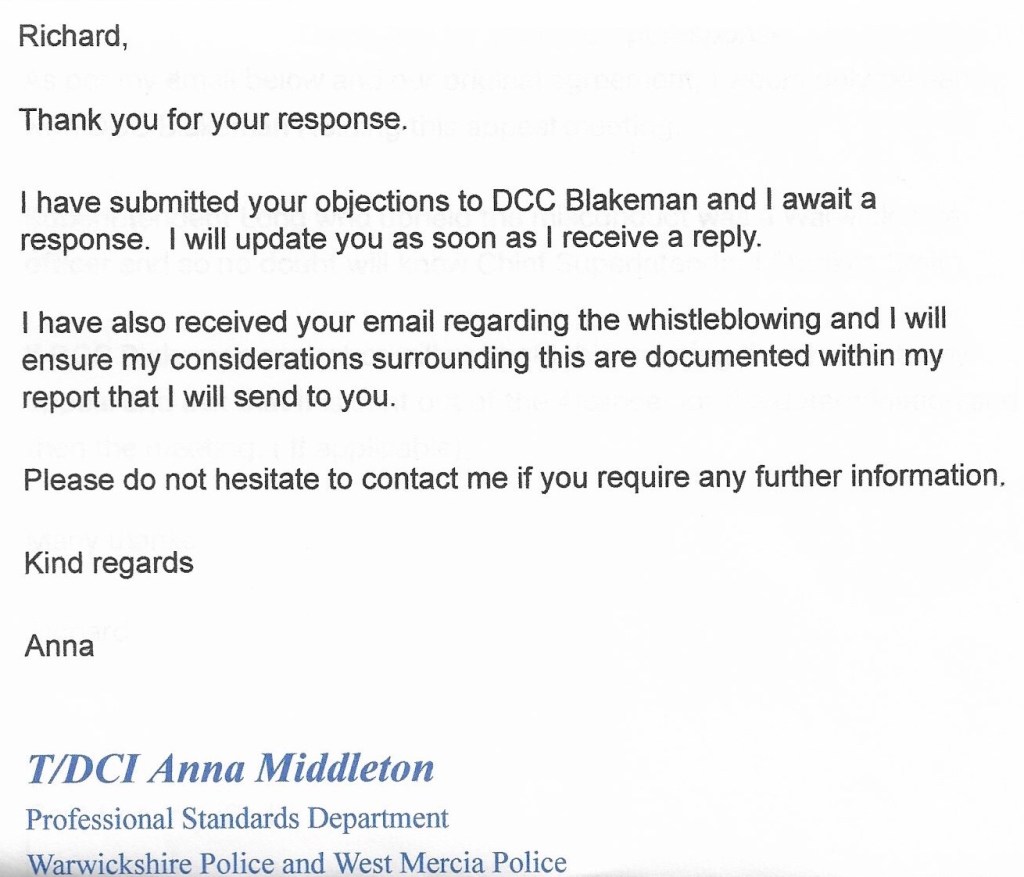Image resolution: width=1024 pixels, height=877 pixels.
Task: Click the 'Richard,' greeting line
Action: point(73,36)
